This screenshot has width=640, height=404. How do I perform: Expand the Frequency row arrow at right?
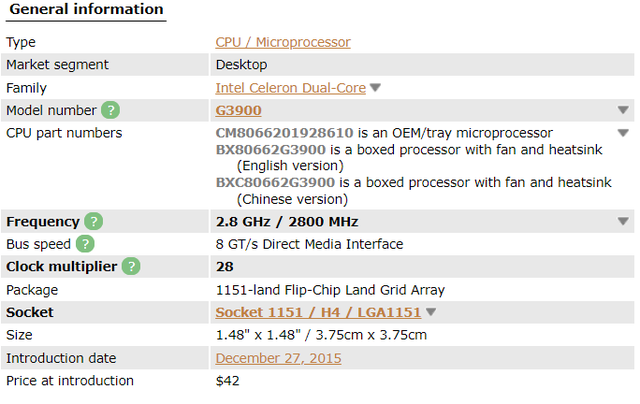tap(623, 222)
